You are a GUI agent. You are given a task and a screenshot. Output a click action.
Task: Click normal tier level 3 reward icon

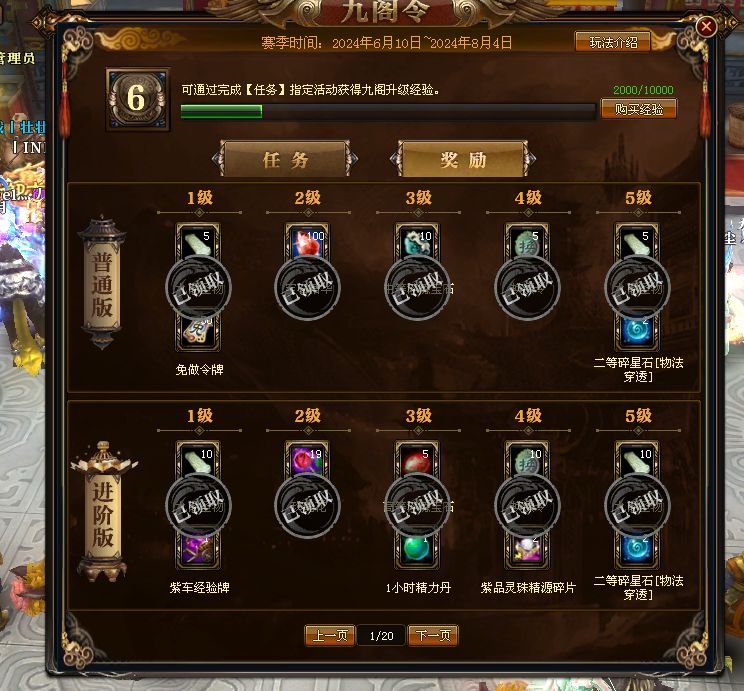point(417,242)
